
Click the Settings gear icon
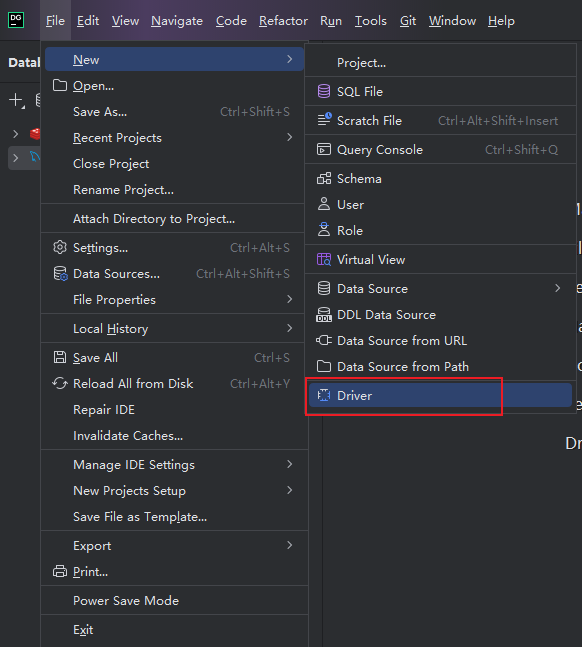point(60,247)
